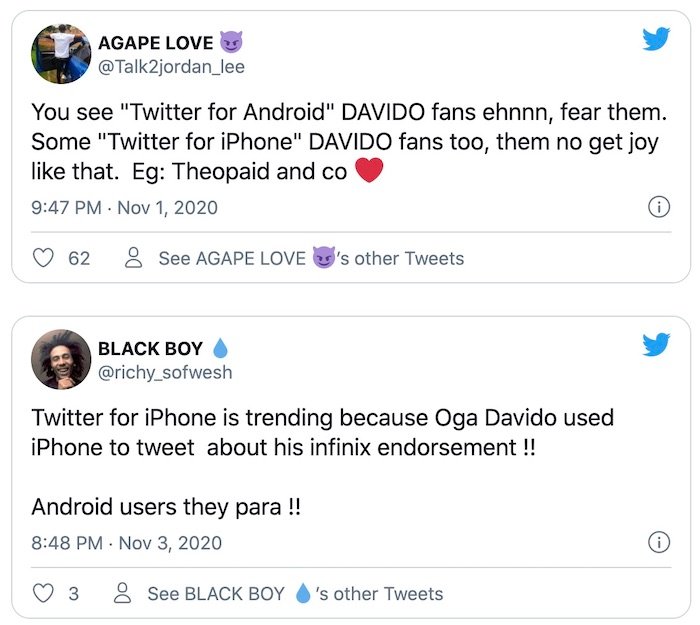Like the BLACK BOY tweet heart icon
Image resolution: width=700 pixels, height=625 pixels.
43,593
